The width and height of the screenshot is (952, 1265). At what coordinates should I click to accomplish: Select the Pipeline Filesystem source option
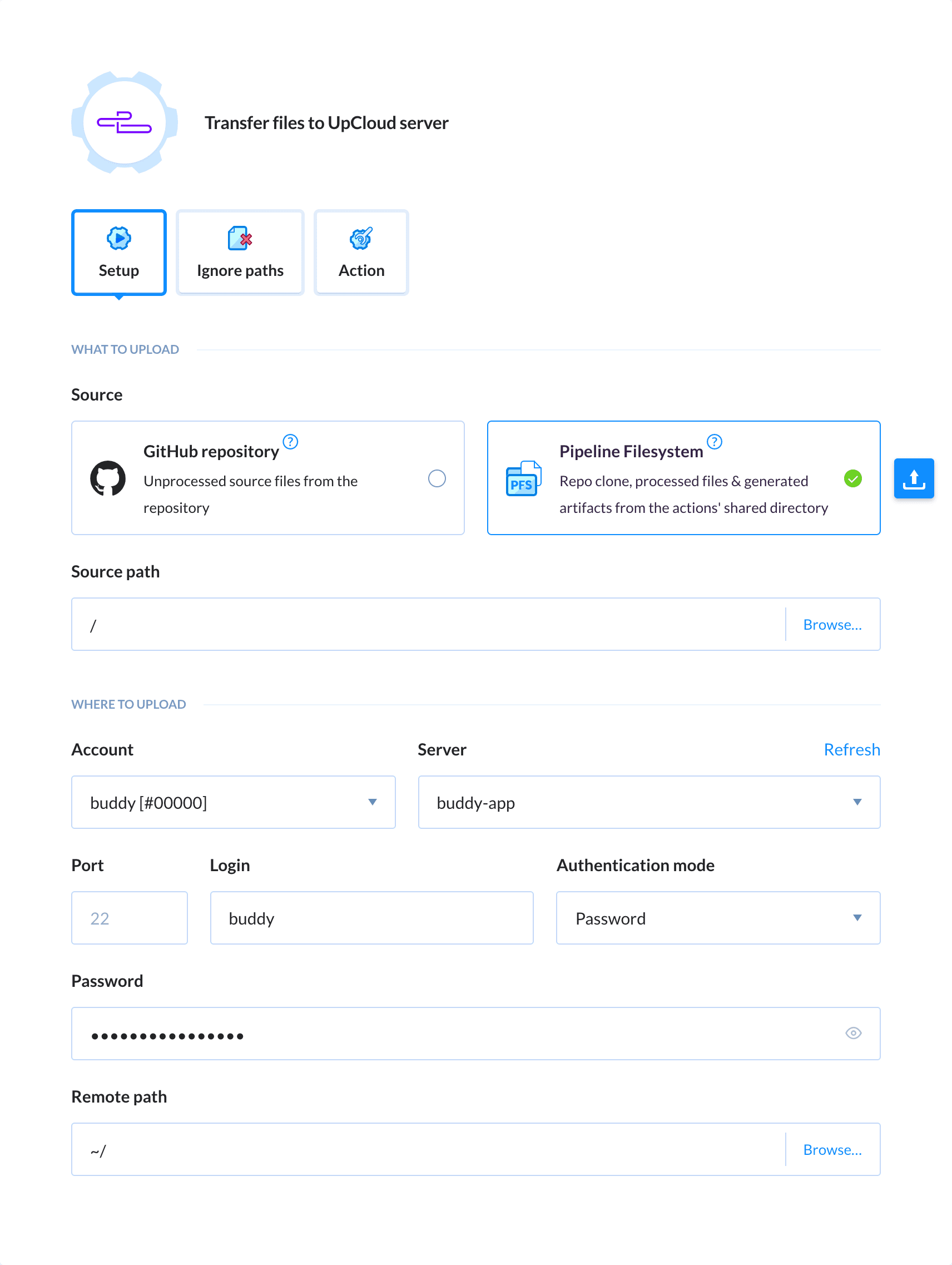pyautogui.click(x=852, y=478)
